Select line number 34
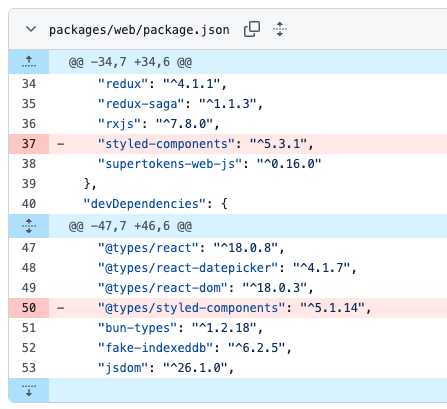This screenshot has width=447, height=409. pyautogui.click(x=29, y=84)
